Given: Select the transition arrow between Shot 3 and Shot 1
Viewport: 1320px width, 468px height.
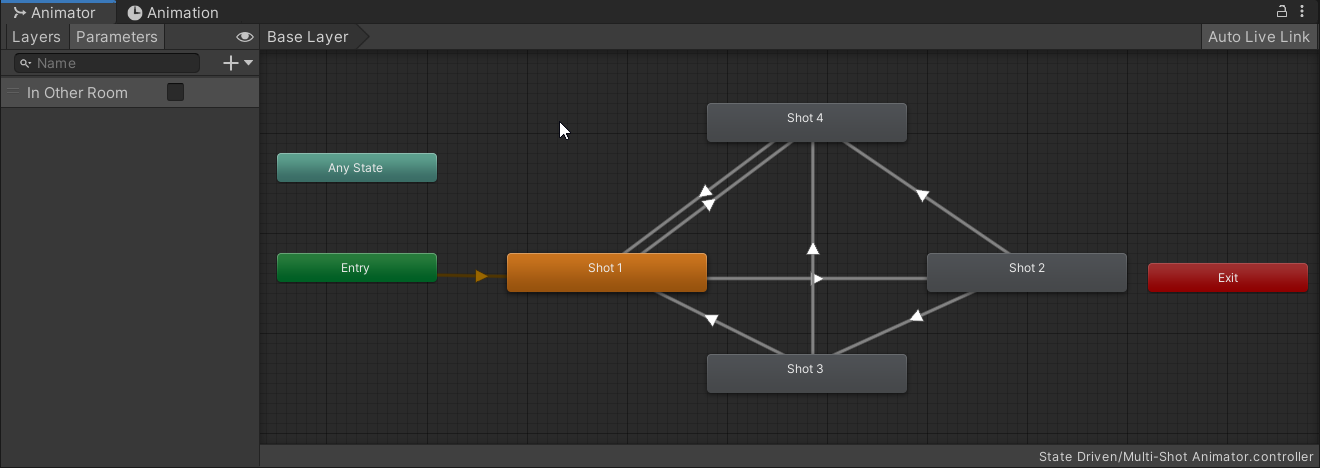Looking at the screenshot, I should point(711,320).
